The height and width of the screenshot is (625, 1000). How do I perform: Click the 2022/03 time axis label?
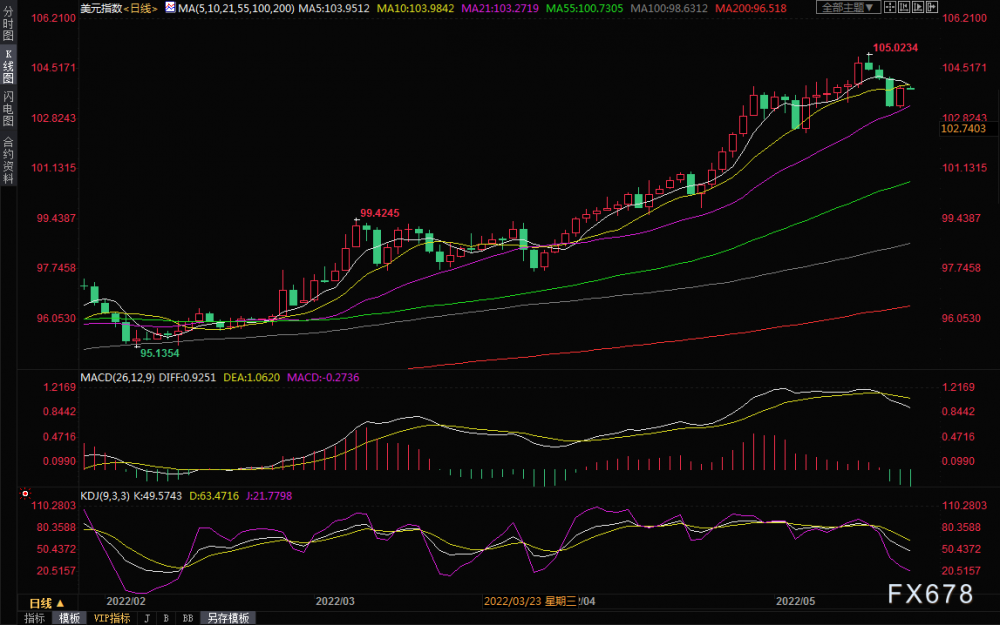point(335,601)
